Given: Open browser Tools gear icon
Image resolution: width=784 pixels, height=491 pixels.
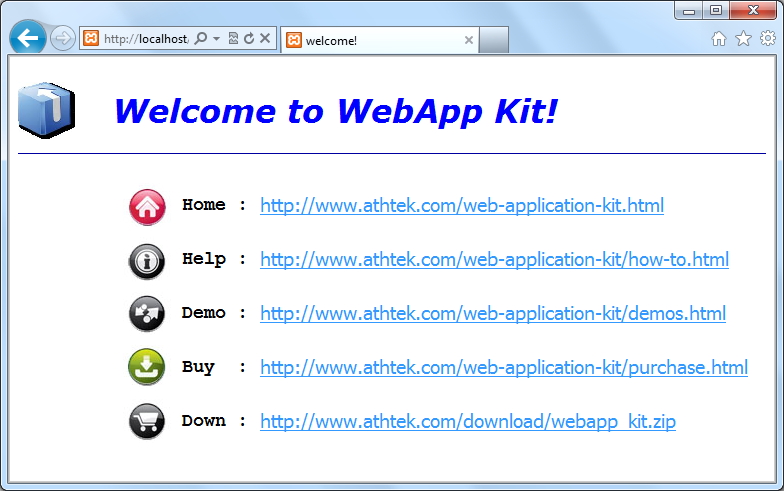Looking at the screenshot, I should [x=767, y=39].
